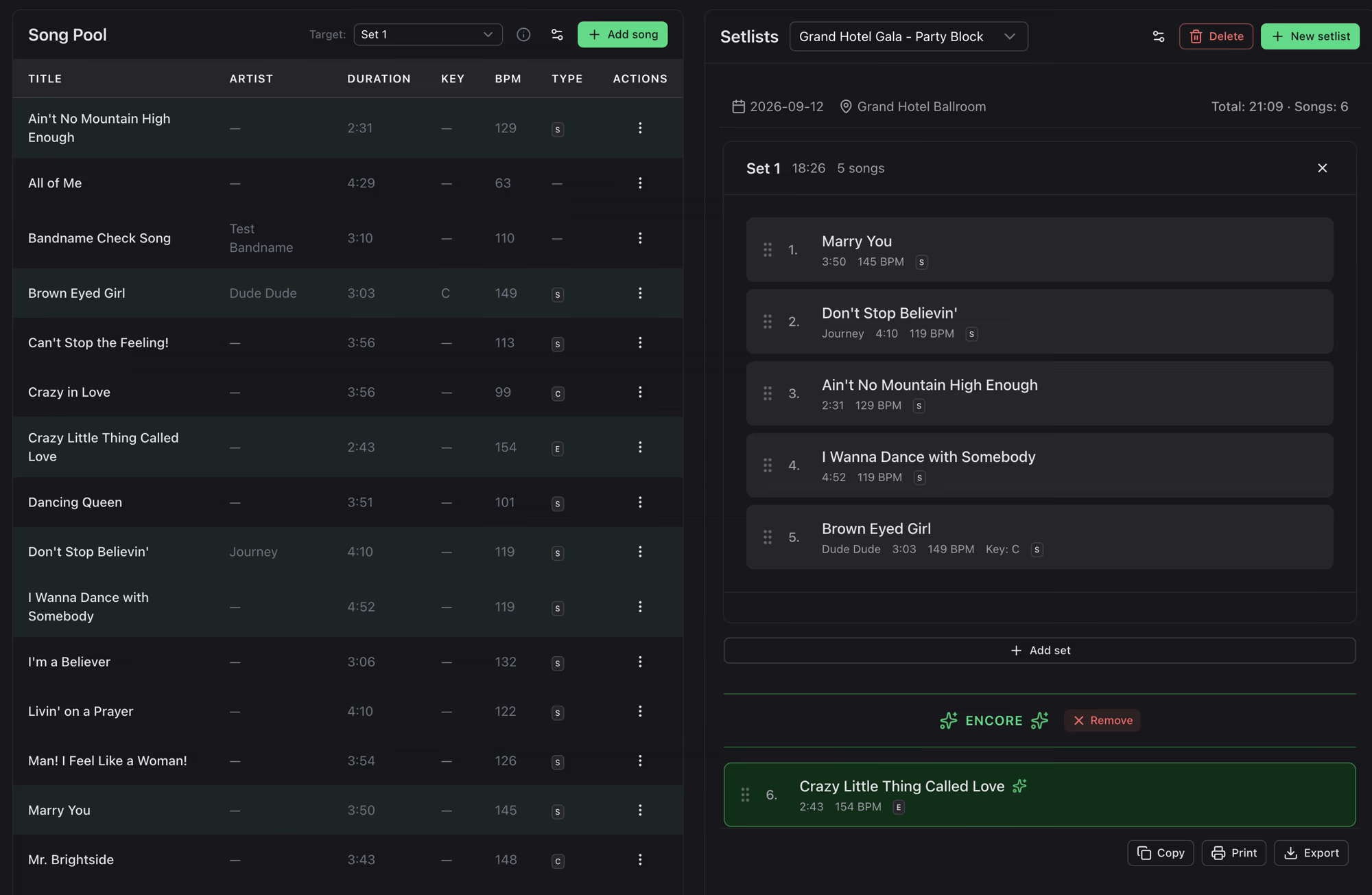1372x895 pixels.
Task: Open actions menu for Livin' on a Prayer
Action: pos(640,711)
